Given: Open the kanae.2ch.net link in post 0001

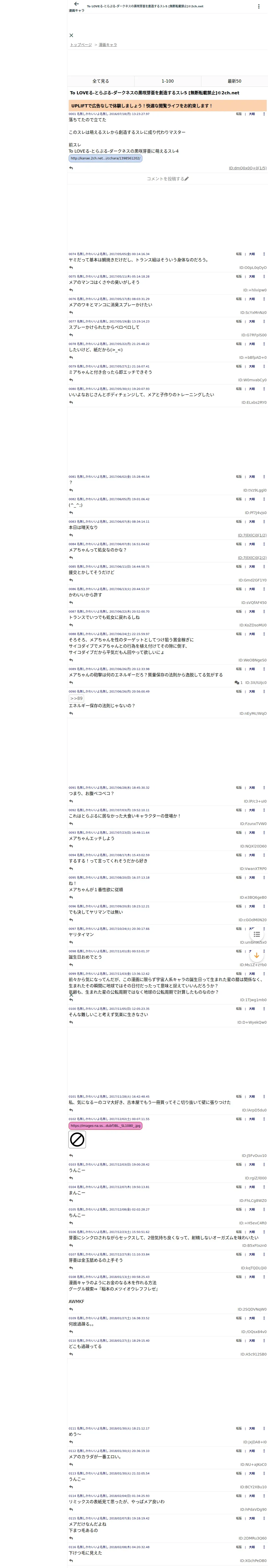Looking at the screenshot, I should [x=105, y=158].
